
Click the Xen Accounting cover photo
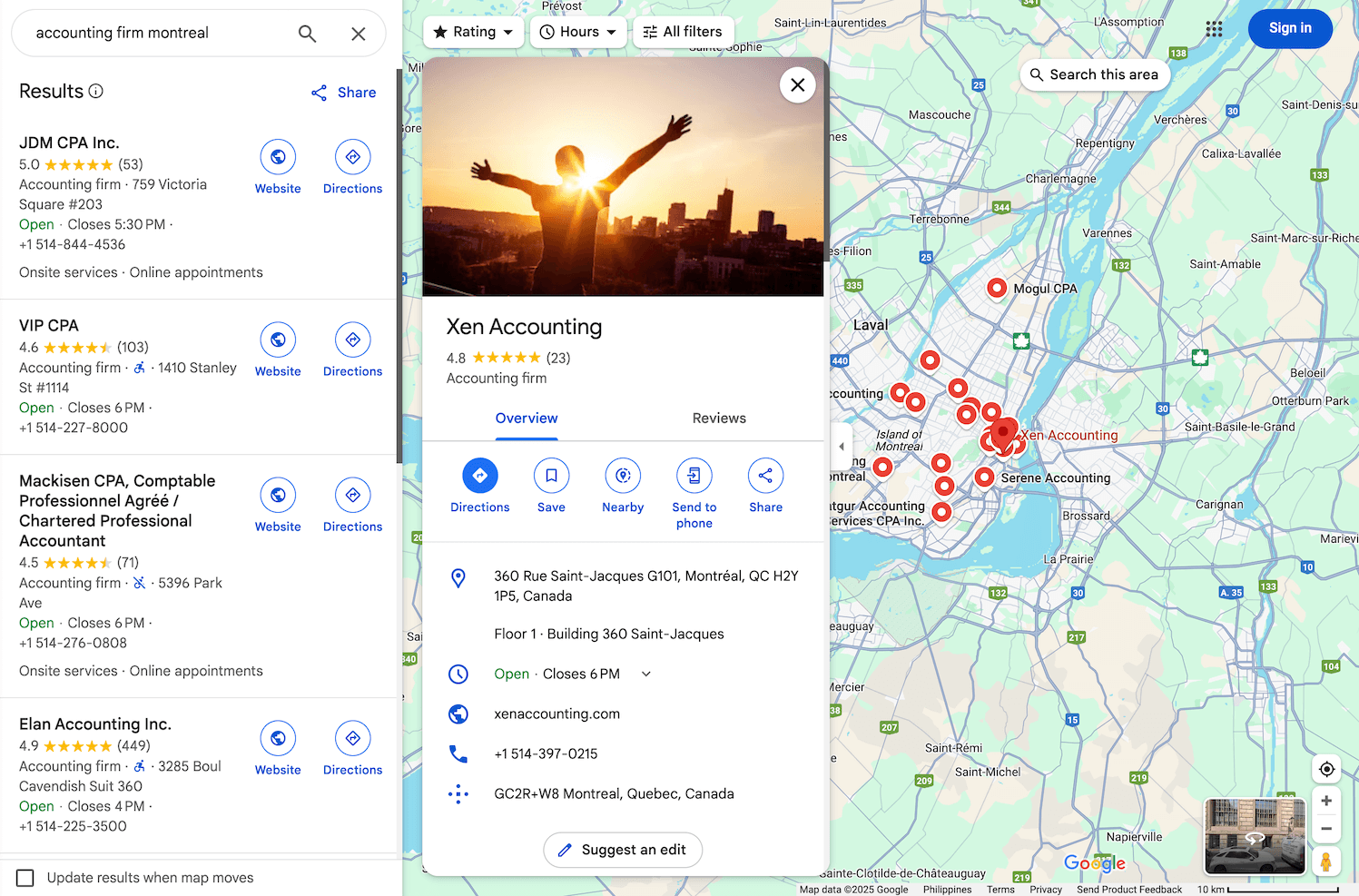(623, 177)
